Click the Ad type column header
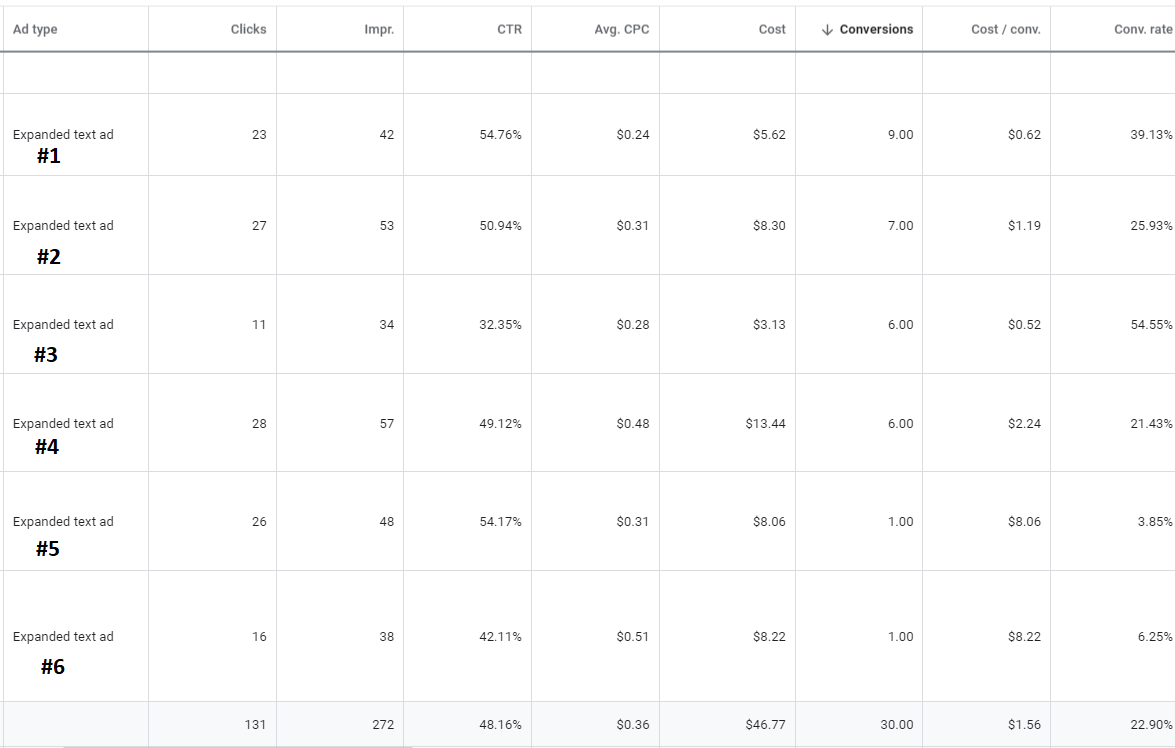Image resolution: width=1175 pixels, height=748 pixels. tap(35, 29)
